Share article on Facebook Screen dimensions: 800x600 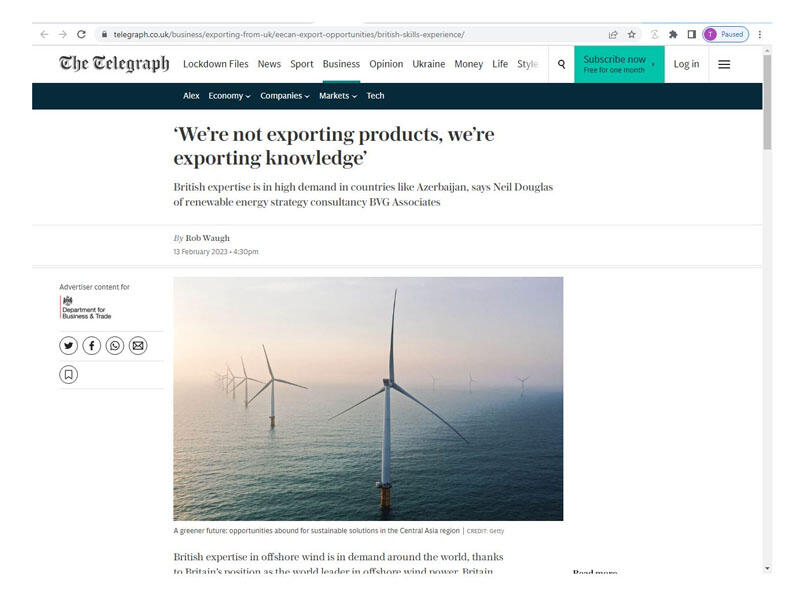(91, 345)
